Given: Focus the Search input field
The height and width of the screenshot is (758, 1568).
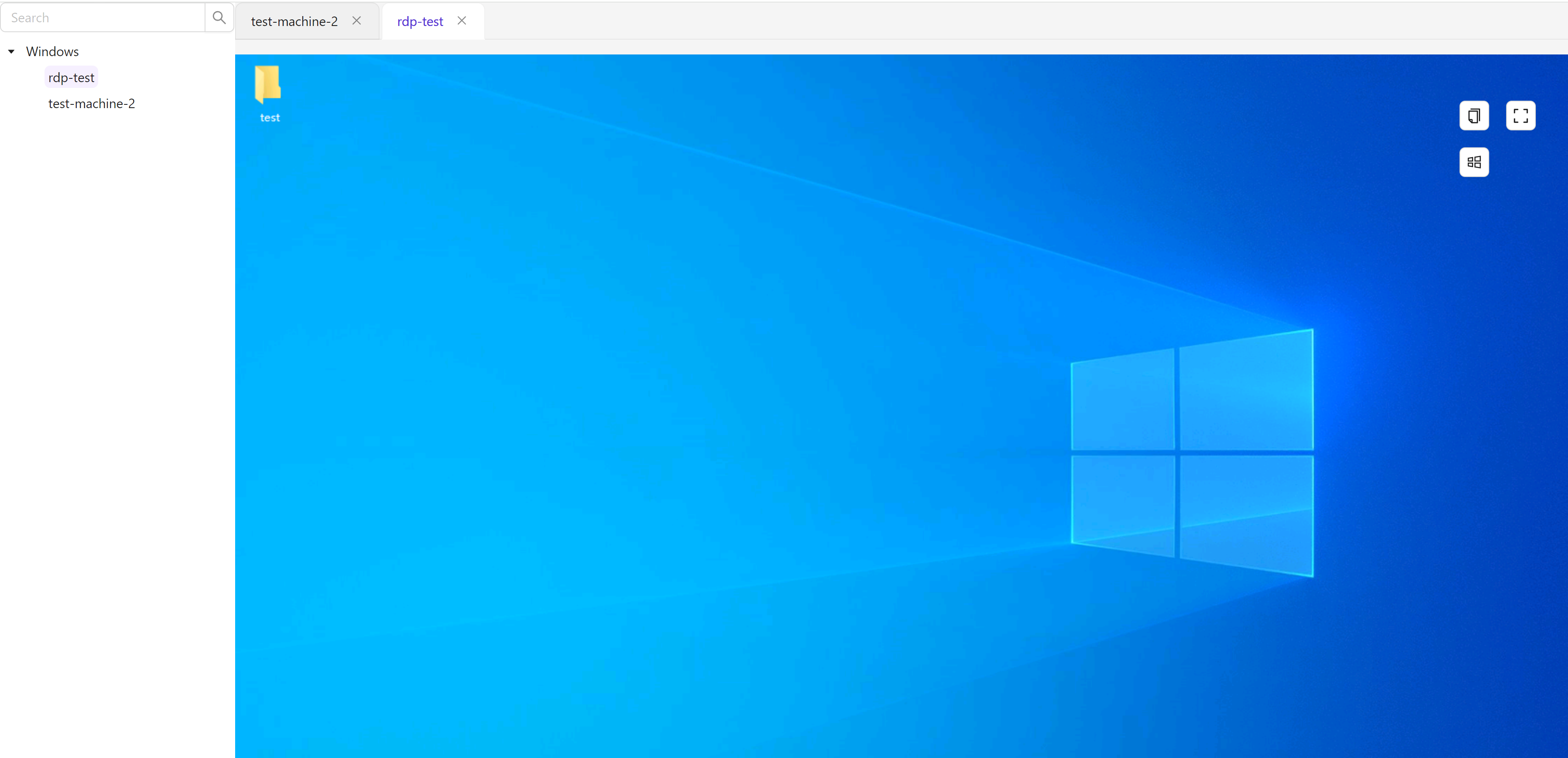Looking at the screenshot, I should click(x=103, y=18).
